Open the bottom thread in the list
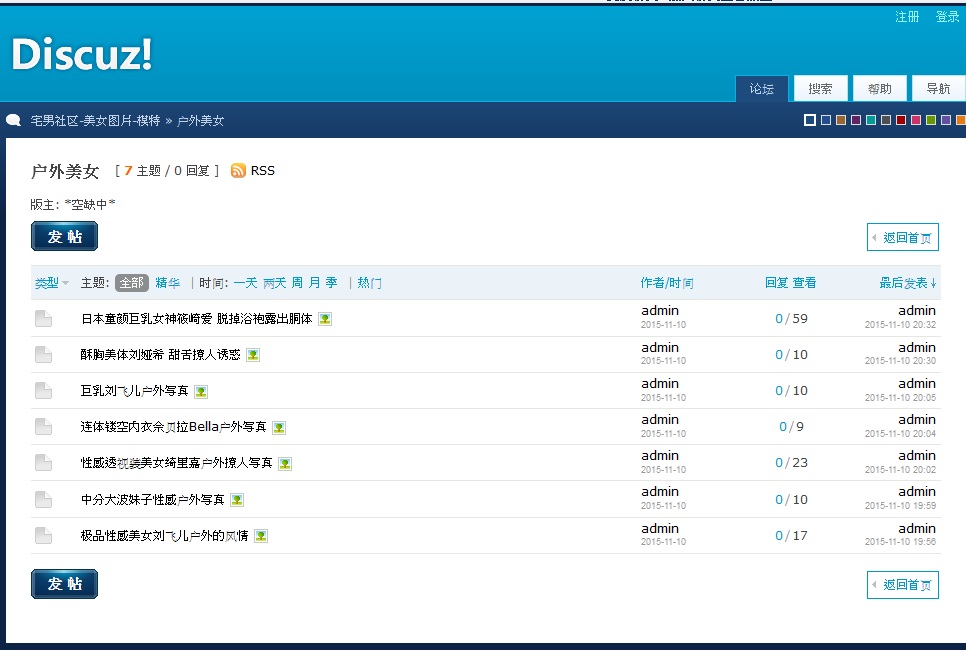This screenshot has width=966, height=650. (x=164, y=536)
